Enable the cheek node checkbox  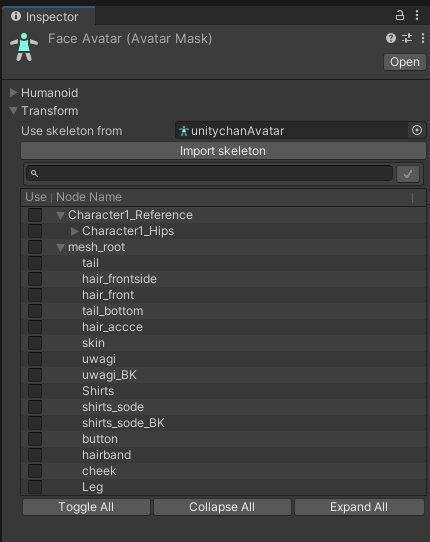pos(35,471)
